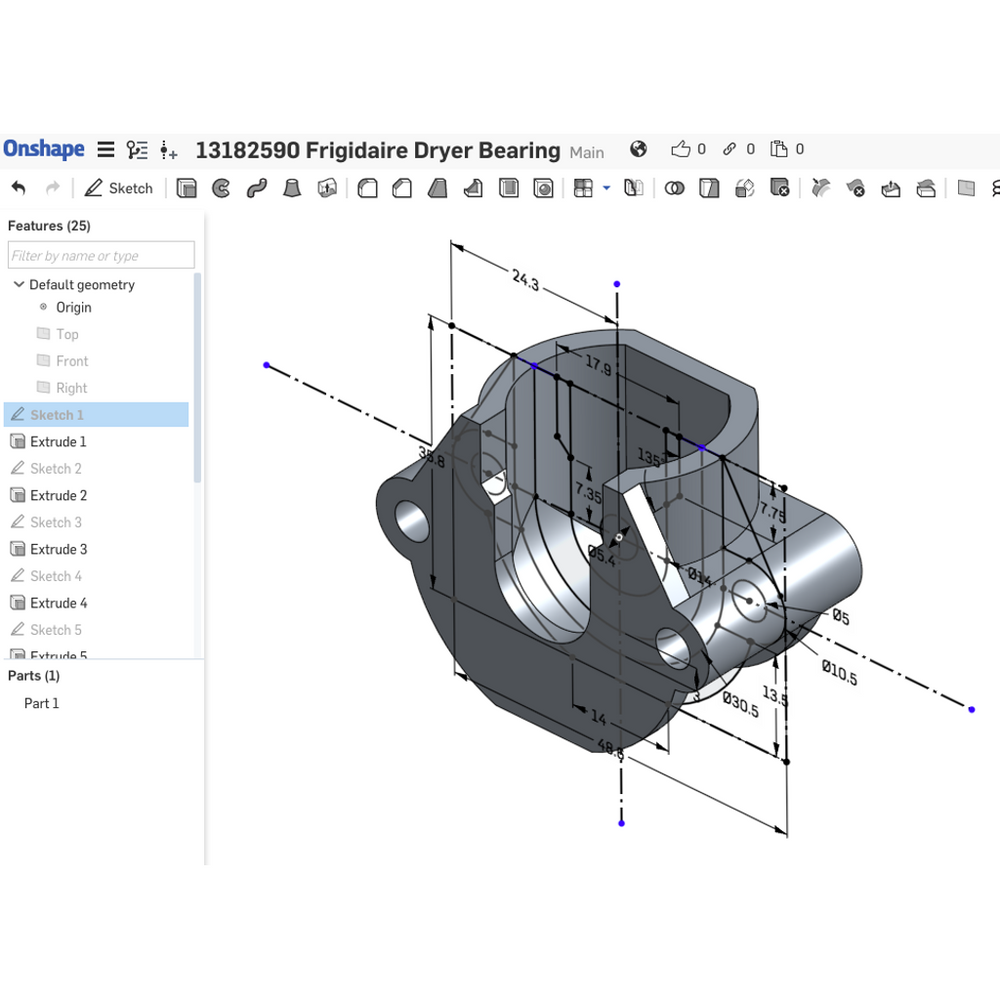Click the links chain icon

[729, 149]
